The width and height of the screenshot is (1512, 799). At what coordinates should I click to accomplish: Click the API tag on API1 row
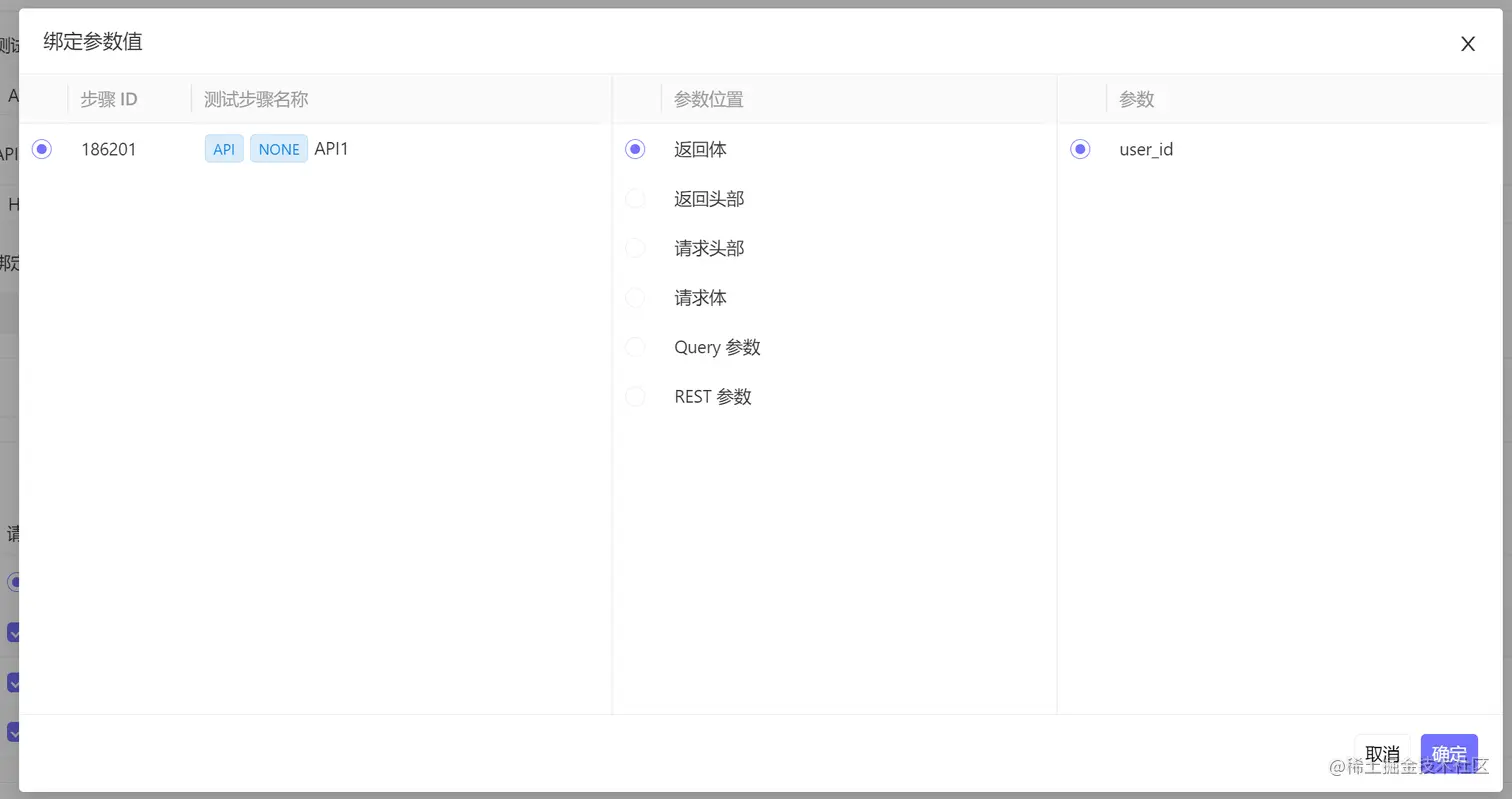click(224, 149)
